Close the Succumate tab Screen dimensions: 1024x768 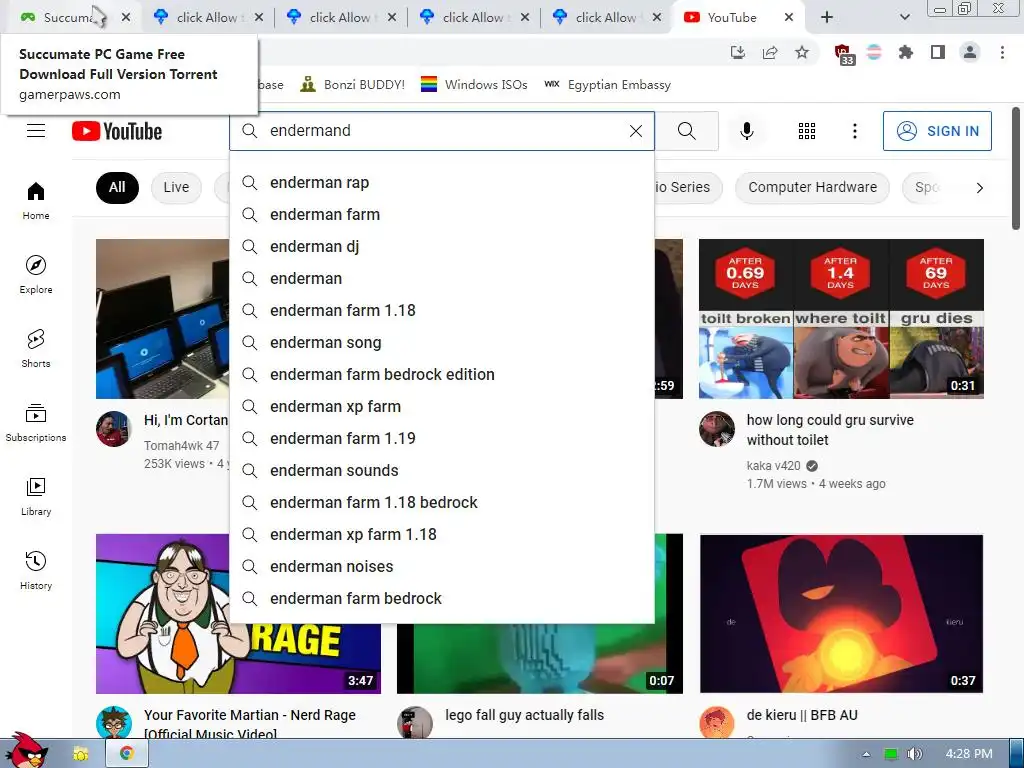click(126, 18)
